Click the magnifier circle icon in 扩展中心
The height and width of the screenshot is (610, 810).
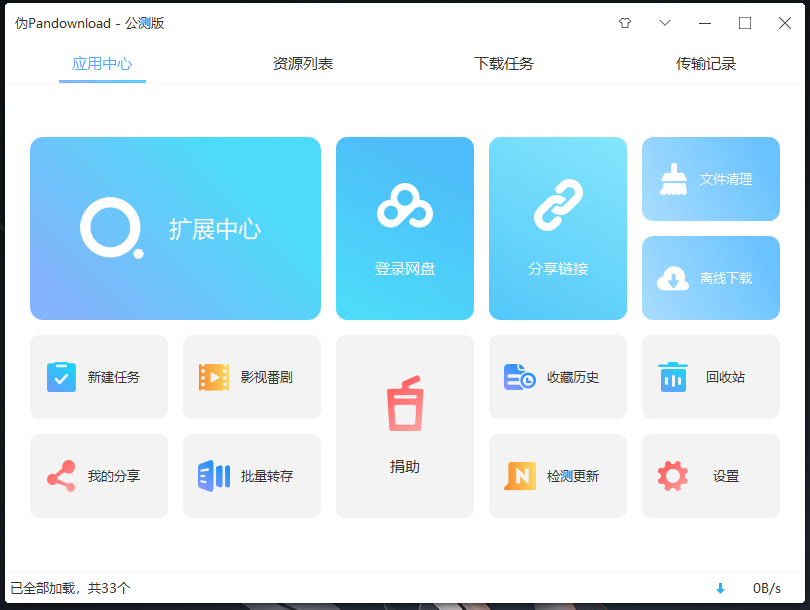[112, 228]
